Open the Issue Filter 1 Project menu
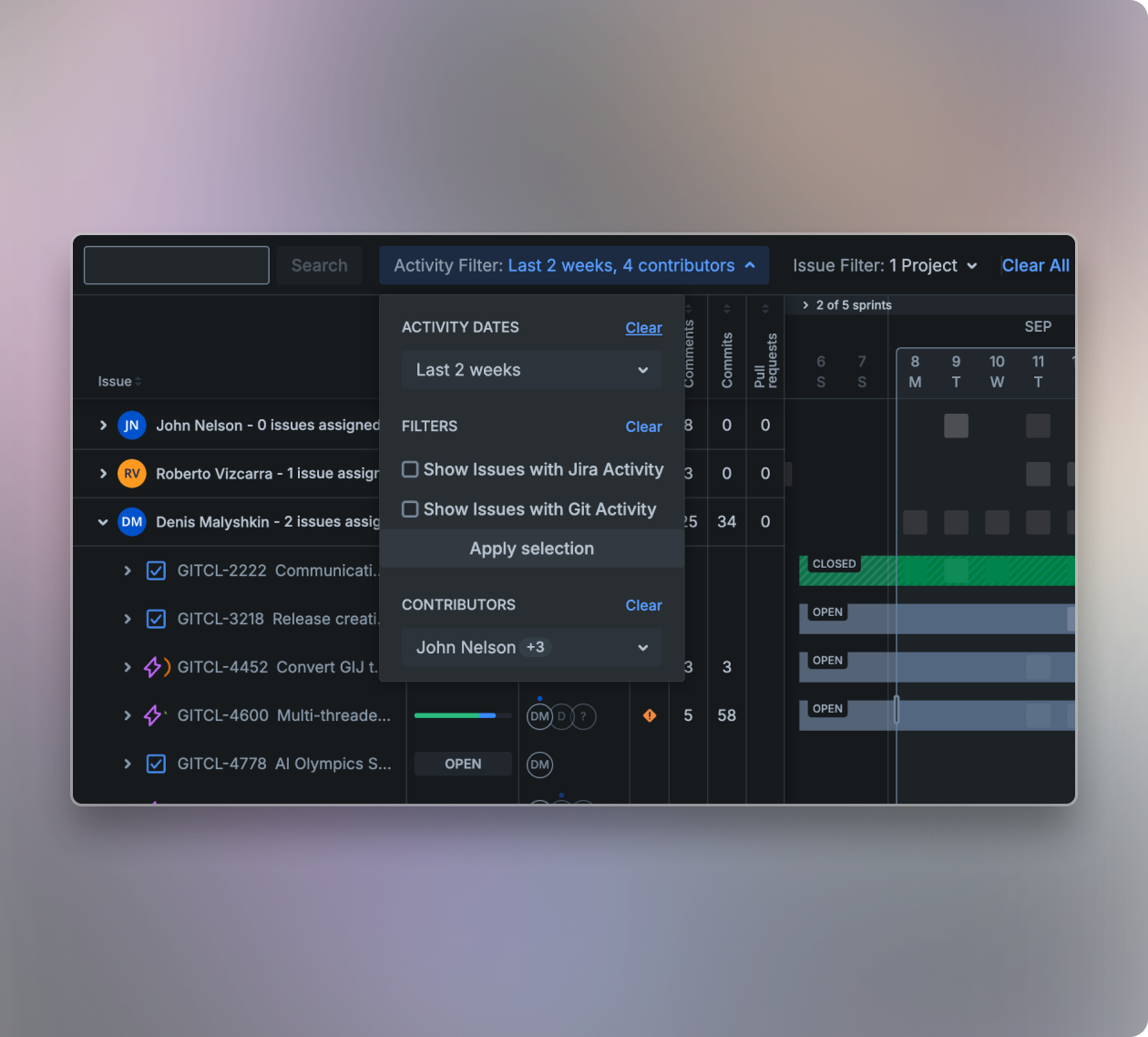 pos(884,265)
